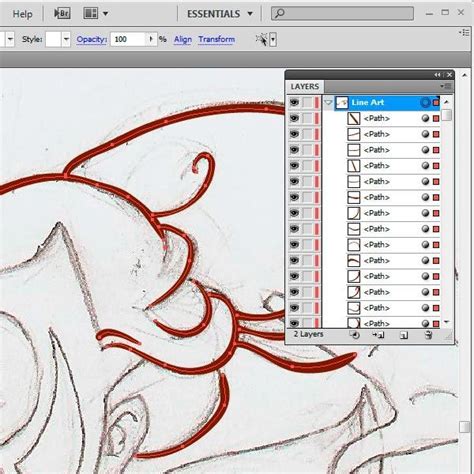Image resolution: width=474 pixels, height=474 pixels.
Task: Hide the first <Path> under Line Art
Action: [x=294, y=118]
